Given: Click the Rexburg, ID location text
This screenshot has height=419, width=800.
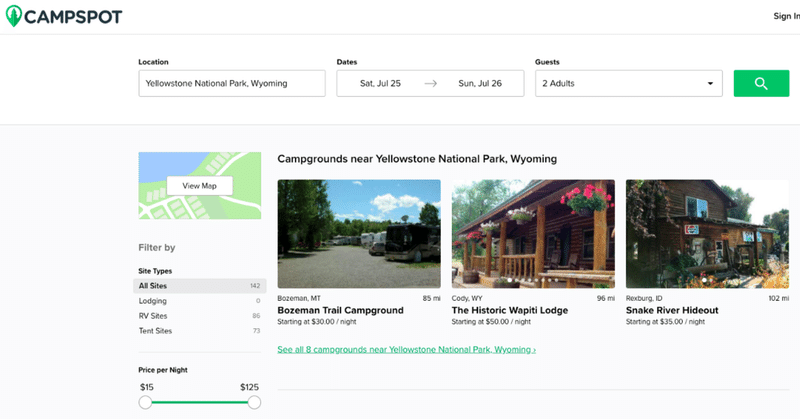Looking at the screenshot, I should (x=644, y=298).
